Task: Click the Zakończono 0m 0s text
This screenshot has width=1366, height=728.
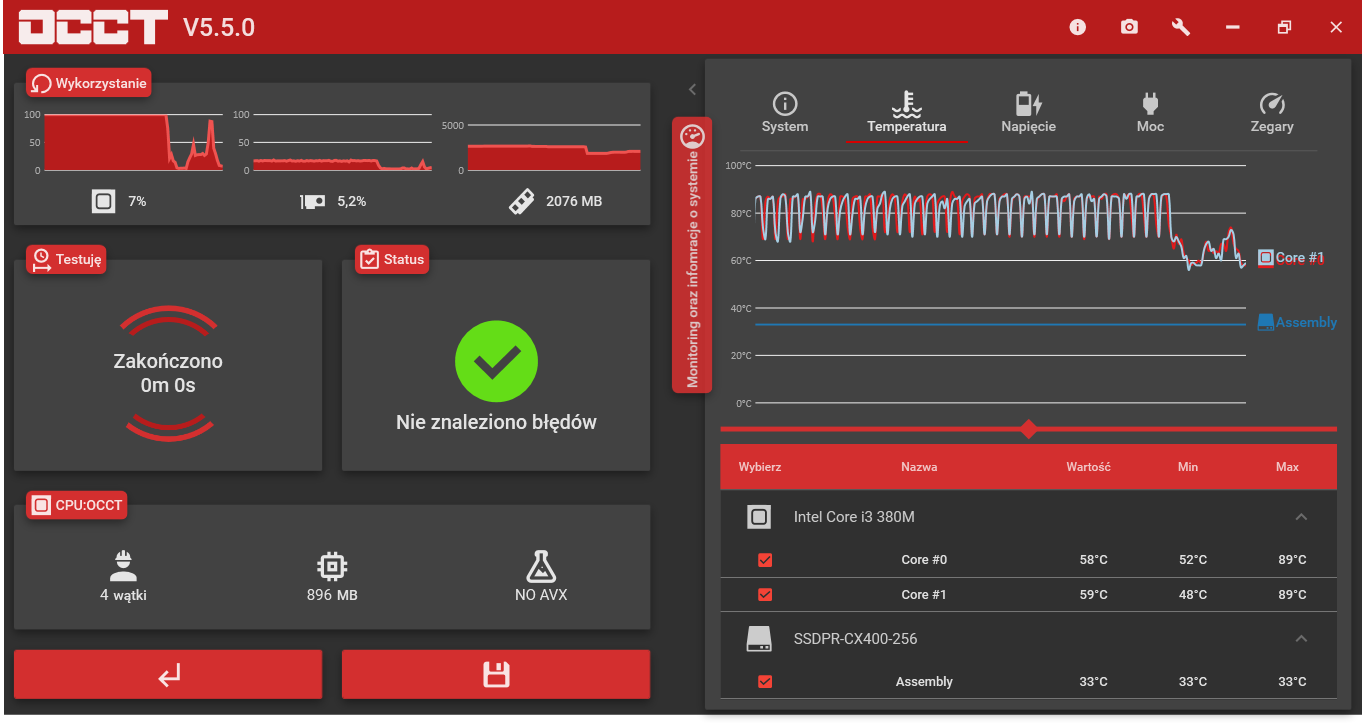Action: click(x=168, y=373)
